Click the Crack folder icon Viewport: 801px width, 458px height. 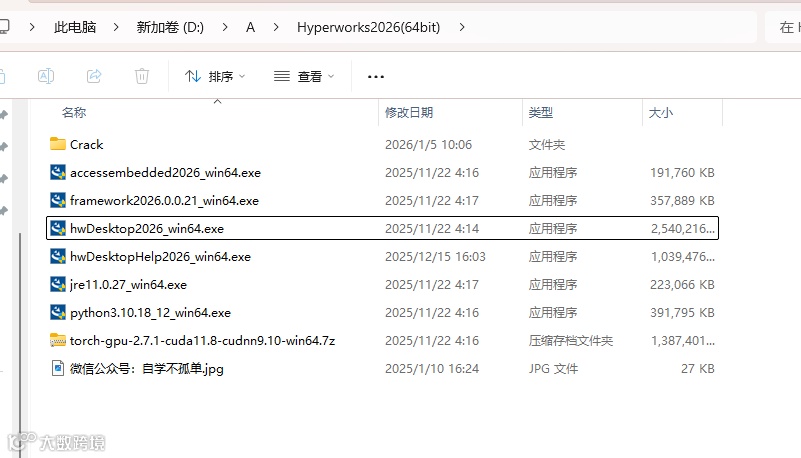58,144
